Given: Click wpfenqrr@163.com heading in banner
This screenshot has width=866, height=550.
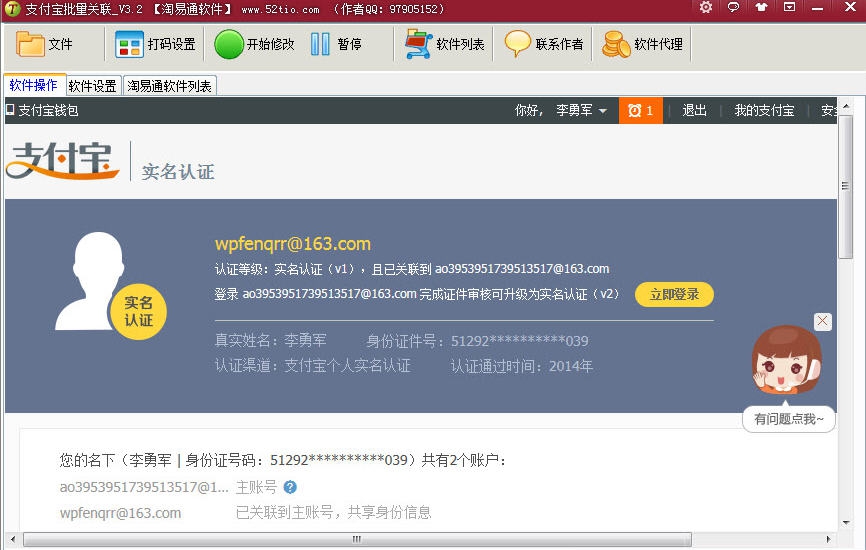Looking at the screenshot, I should (293, 244).
